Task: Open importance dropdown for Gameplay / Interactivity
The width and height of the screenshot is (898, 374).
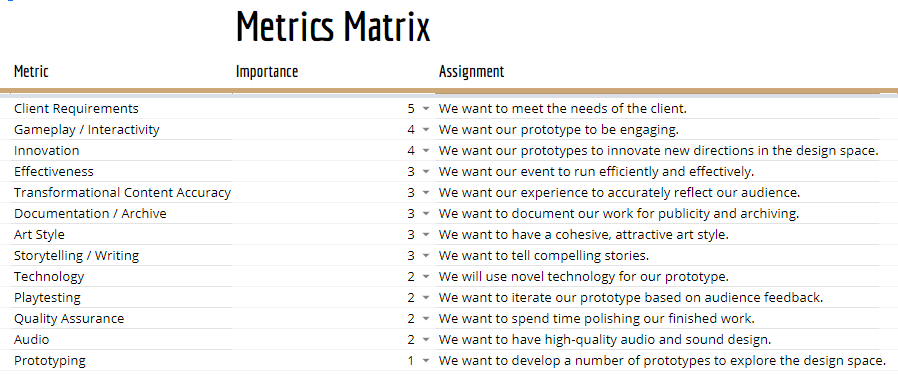Action: [x=426, y=130]
